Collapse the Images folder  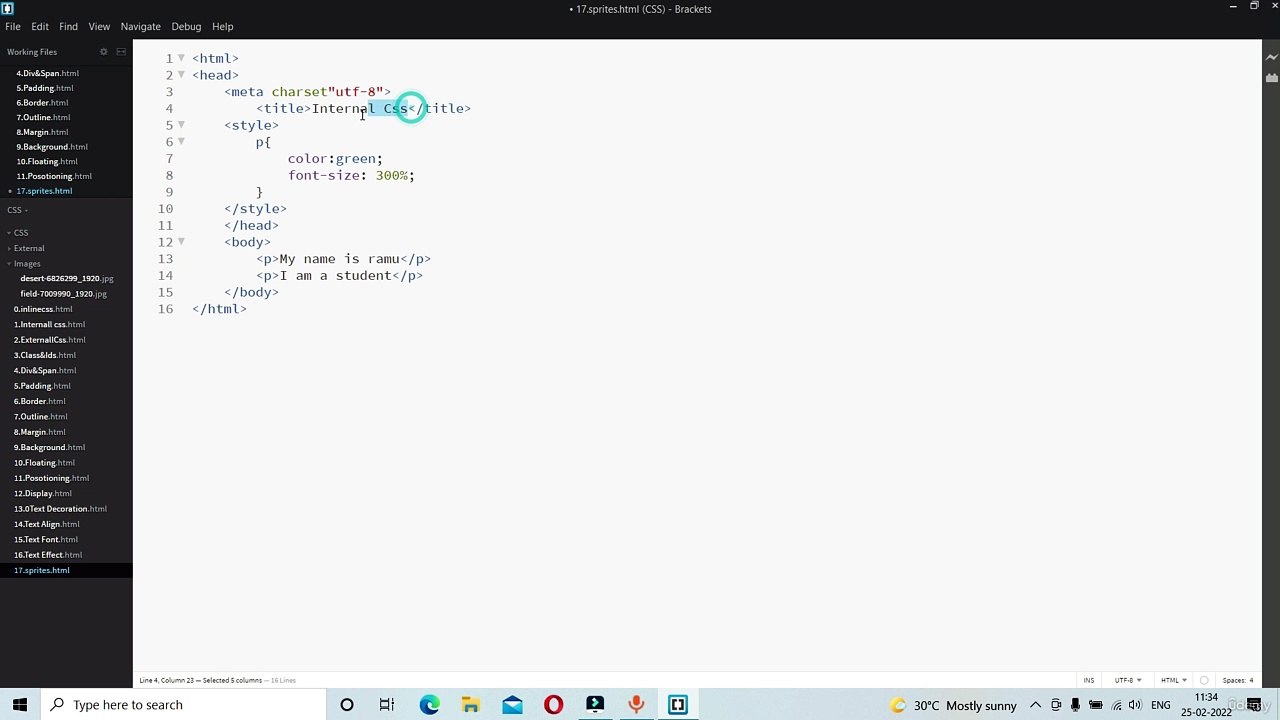9,264
